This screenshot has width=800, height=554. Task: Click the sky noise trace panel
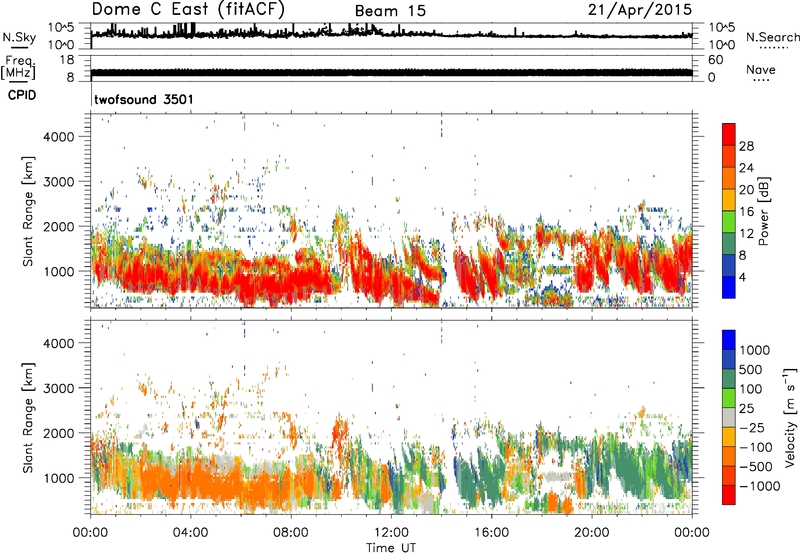391,36
